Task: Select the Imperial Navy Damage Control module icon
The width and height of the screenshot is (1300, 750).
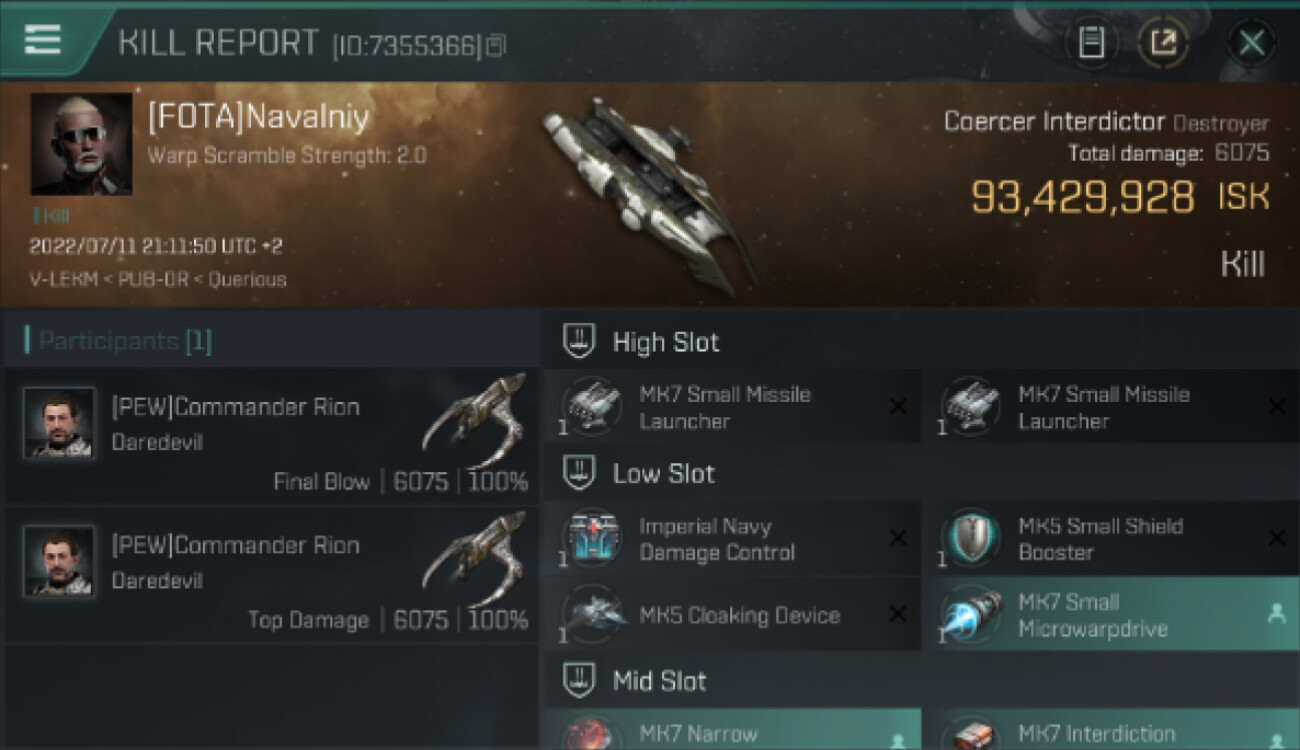Action: tap(592, 540)
